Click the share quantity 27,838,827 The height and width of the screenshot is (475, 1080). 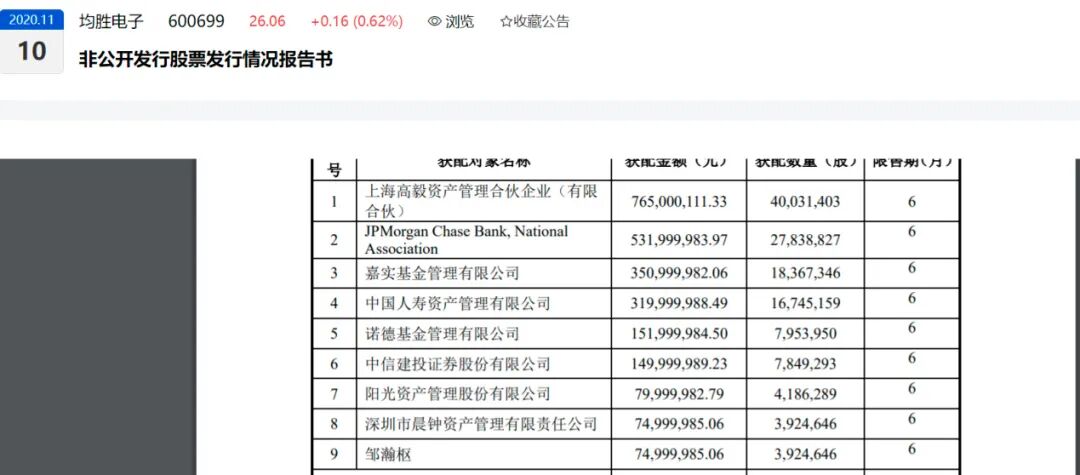[805, 240]
